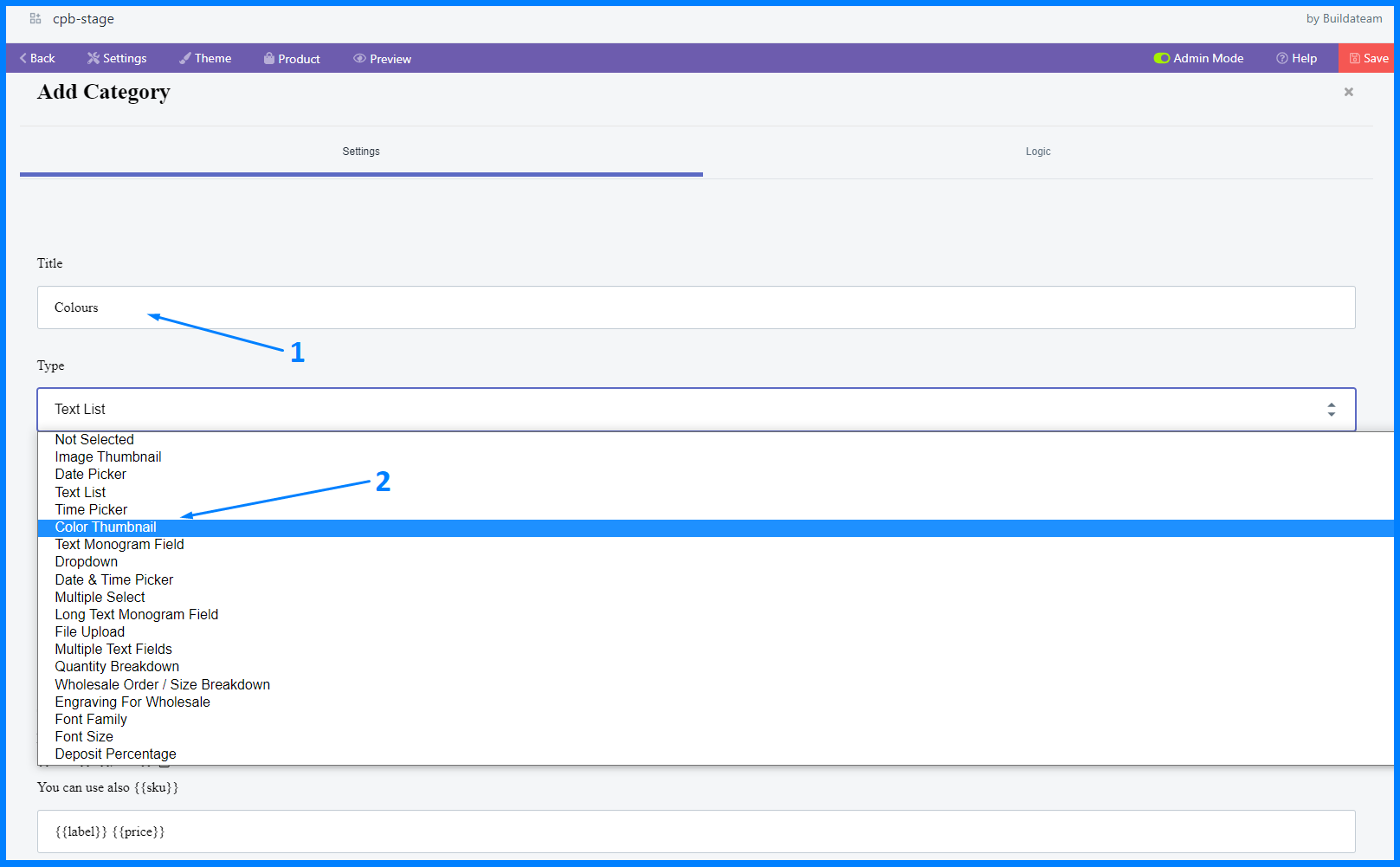Screen dimensions: 1400x867
Task: Click the by Buildateam text
Action: pos(1344,18)
